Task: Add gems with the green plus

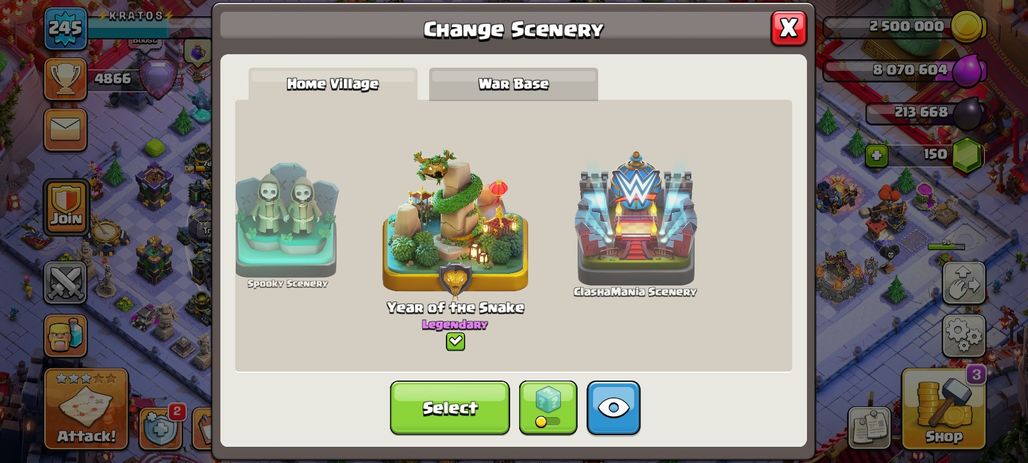Action: [x=877, y=156]
